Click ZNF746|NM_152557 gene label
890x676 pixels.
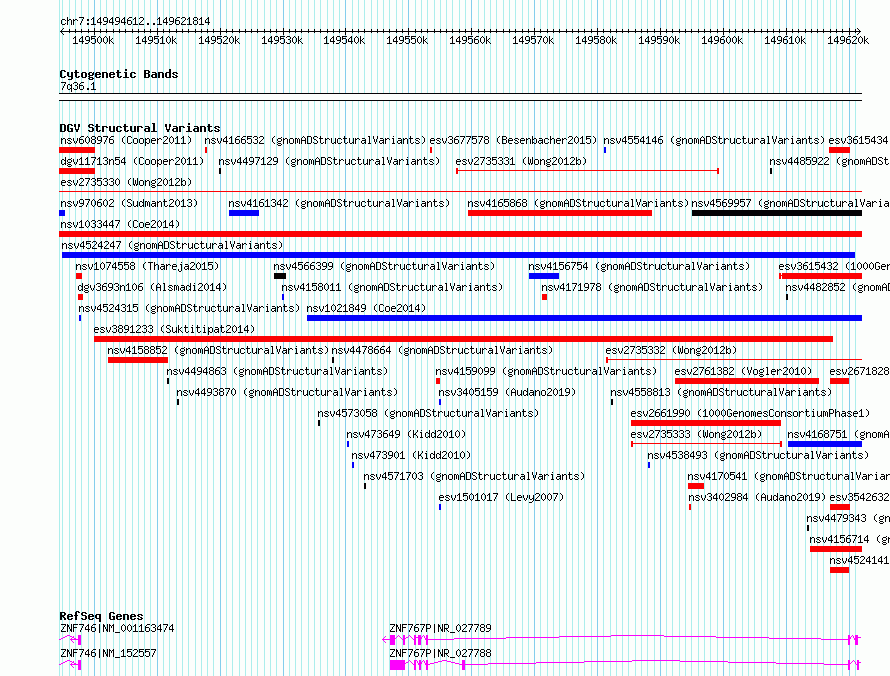tap(108, 653)
